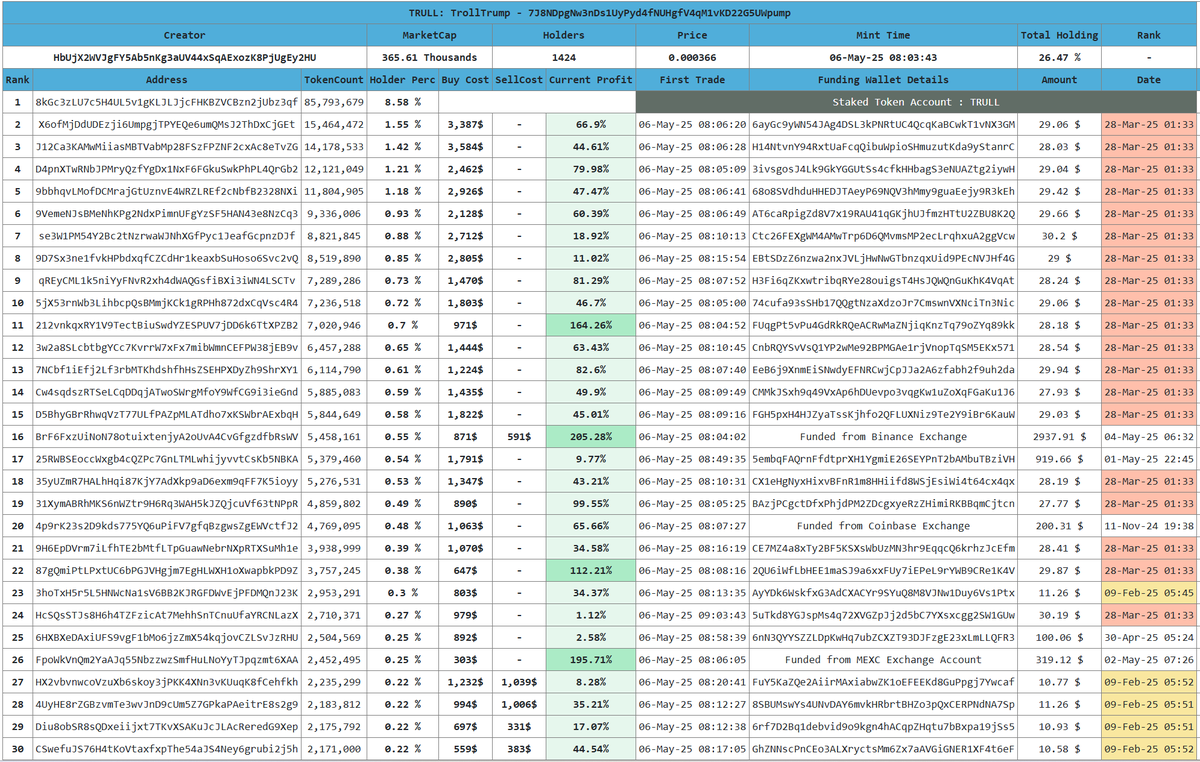The height and width of the screenshot is (762, 1200).
Task: Select the amount 919.66 $
Action: tap(1059, 459)
